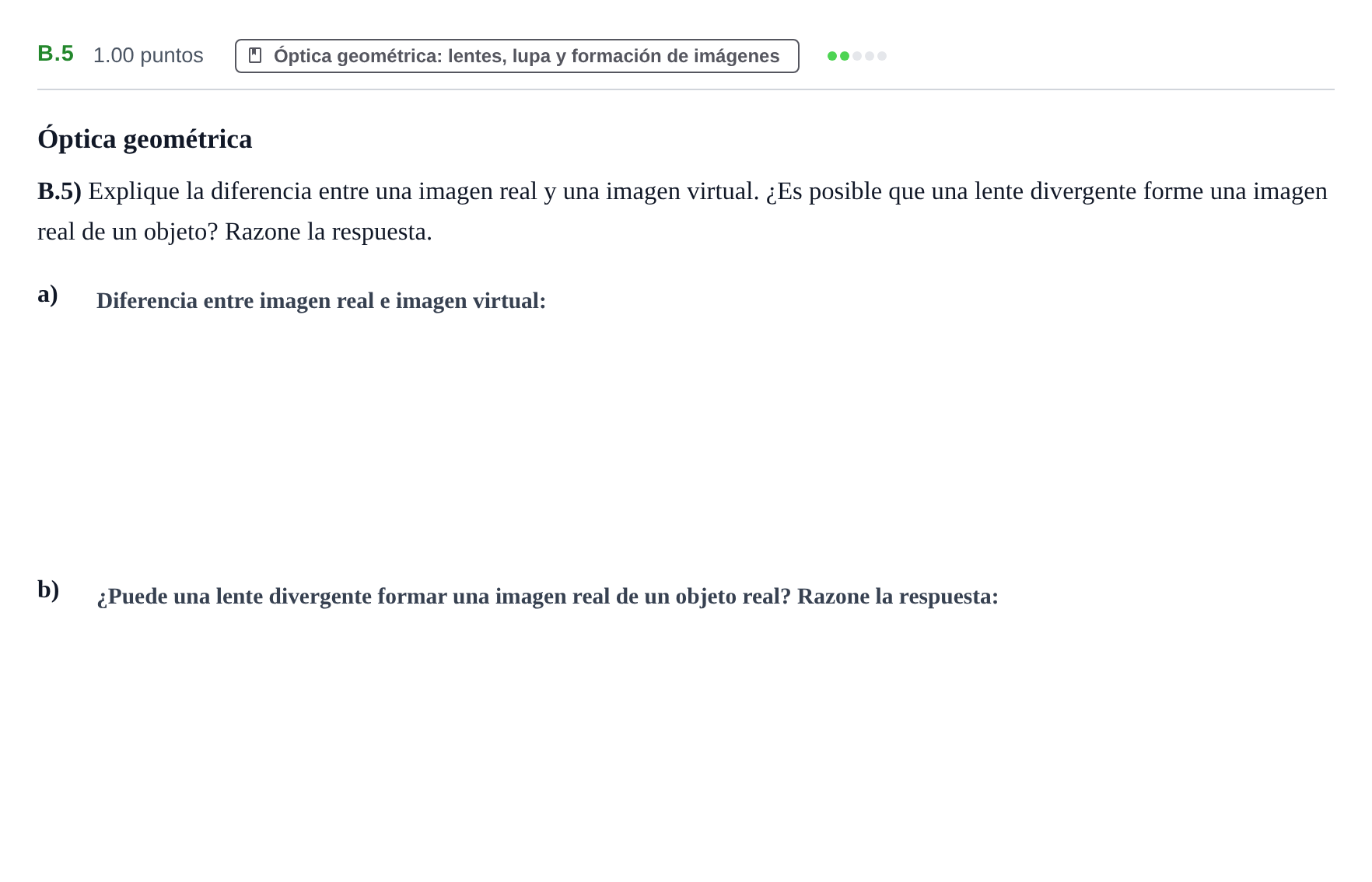Click the 1.00 puntos score text

148,55
